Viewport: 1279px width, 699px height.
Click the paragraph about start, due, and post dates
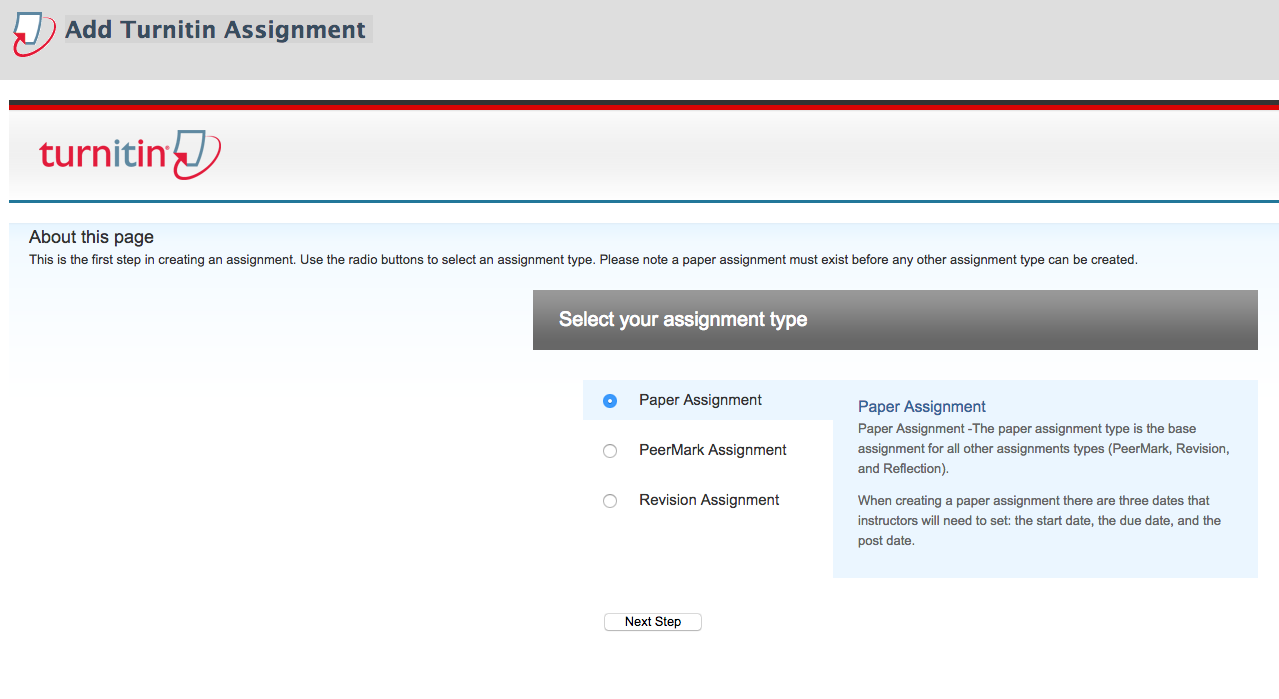(x=1039, y=521)
